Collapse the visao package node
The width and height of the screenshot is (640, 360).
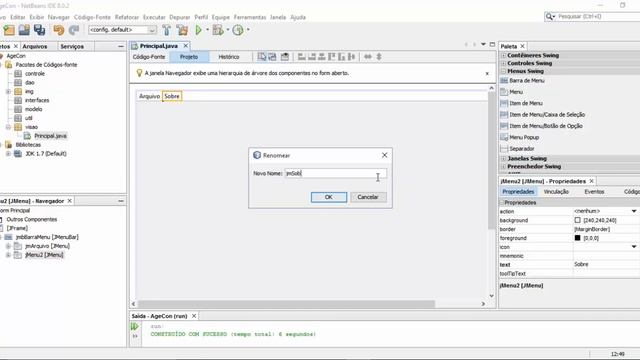[8, 127]
